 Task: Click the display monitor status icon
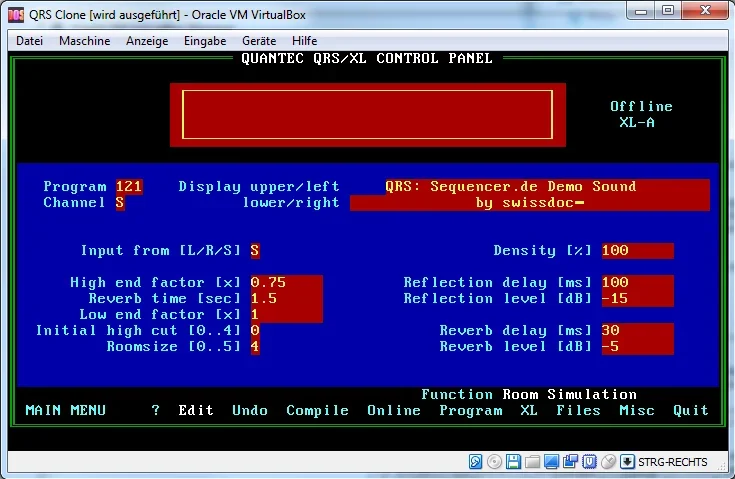[551, 462]
